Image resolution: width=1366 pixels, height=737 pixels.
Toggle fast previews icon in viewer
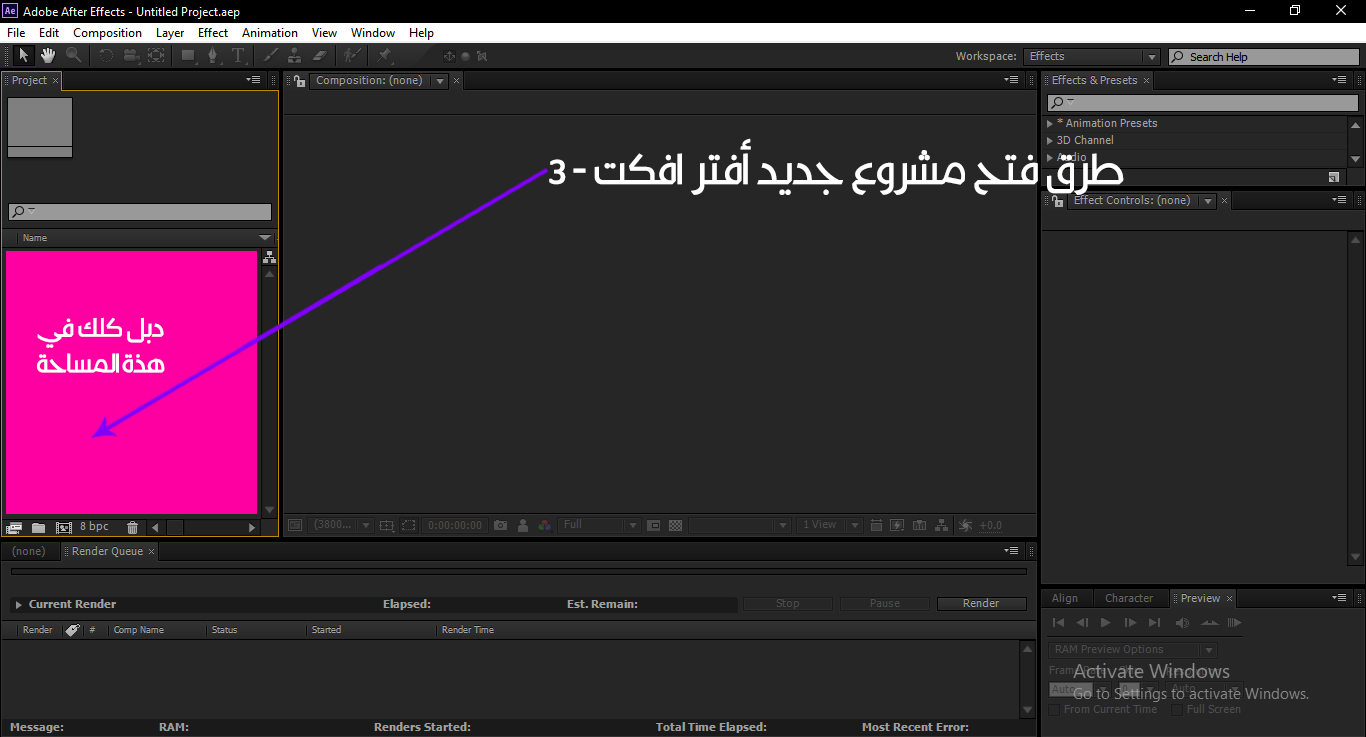(x=897, y=525)
